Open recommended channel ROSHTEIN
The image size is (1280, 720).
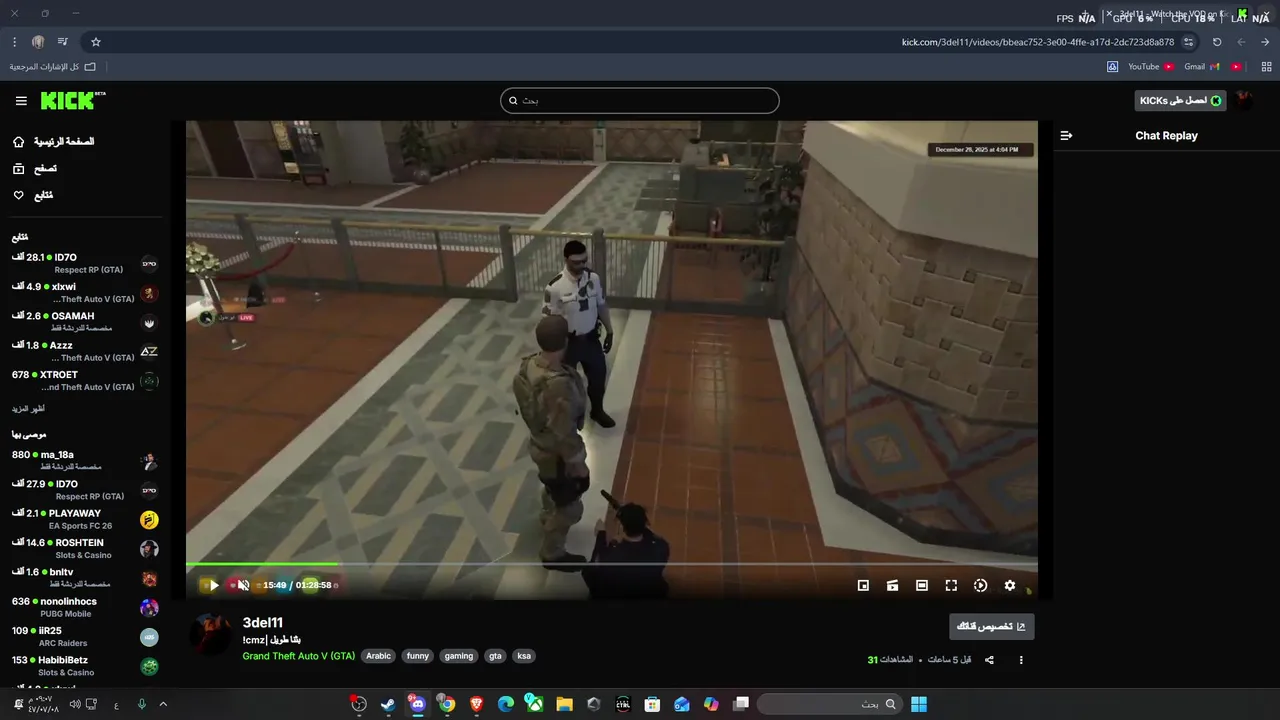85,548
